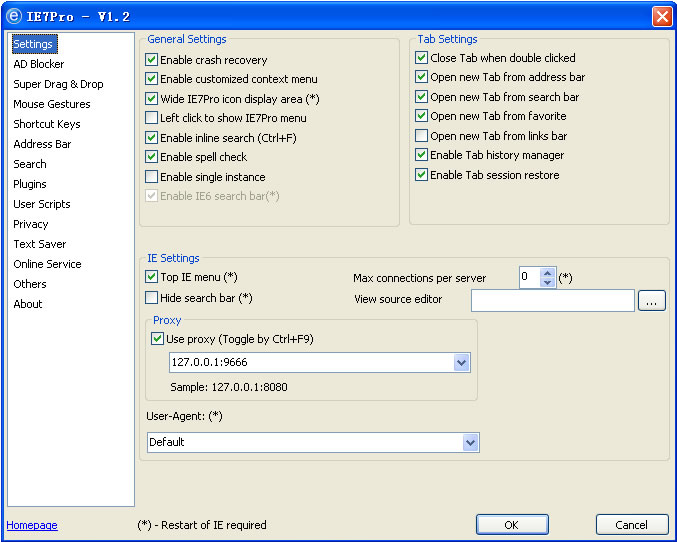Click Cancel to discard changes
The image size is (677, 542).
pos(632,525)
